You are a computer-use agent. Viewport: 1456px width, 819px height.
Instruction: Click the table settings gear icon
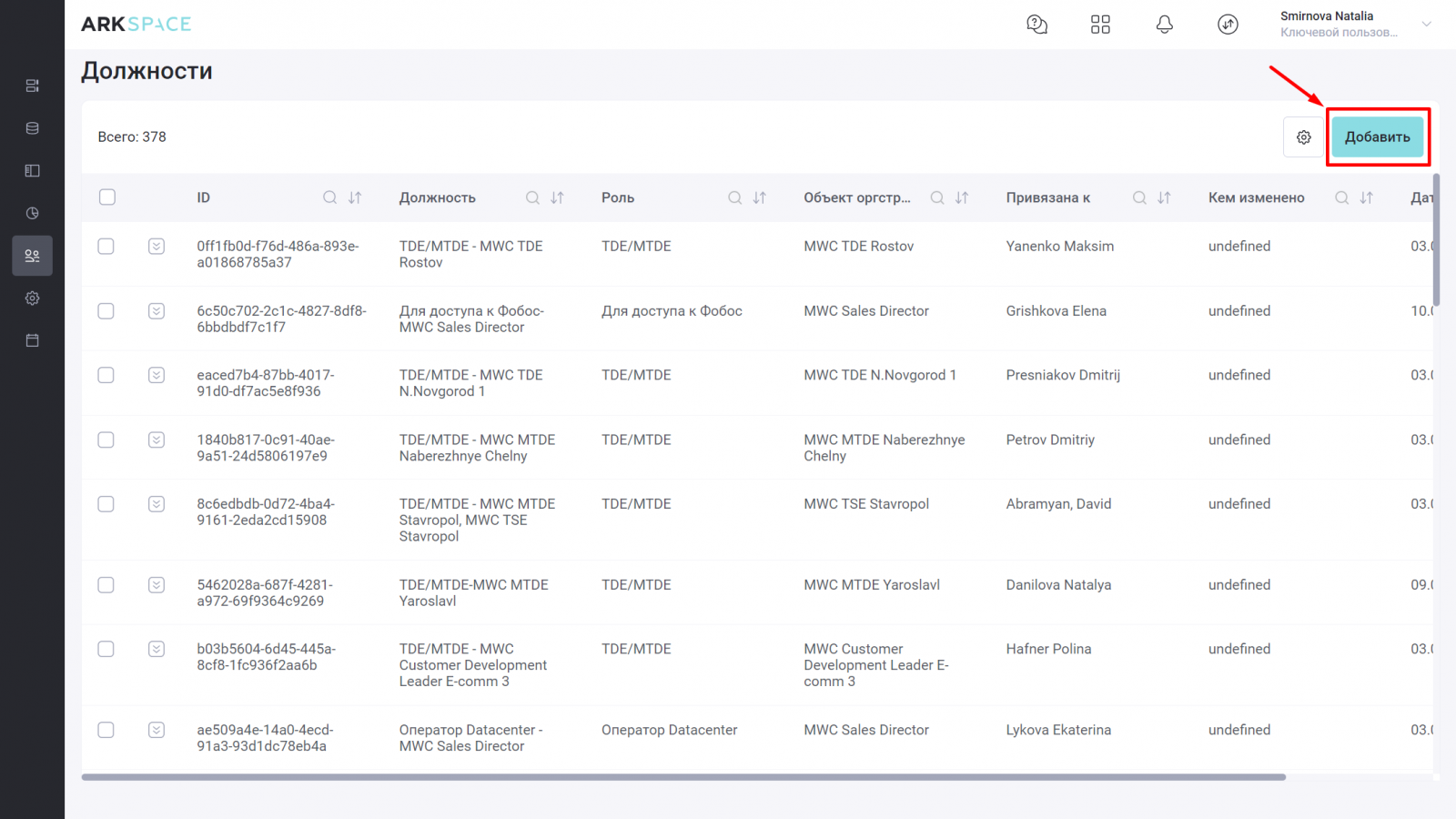tap(1303, 137)
